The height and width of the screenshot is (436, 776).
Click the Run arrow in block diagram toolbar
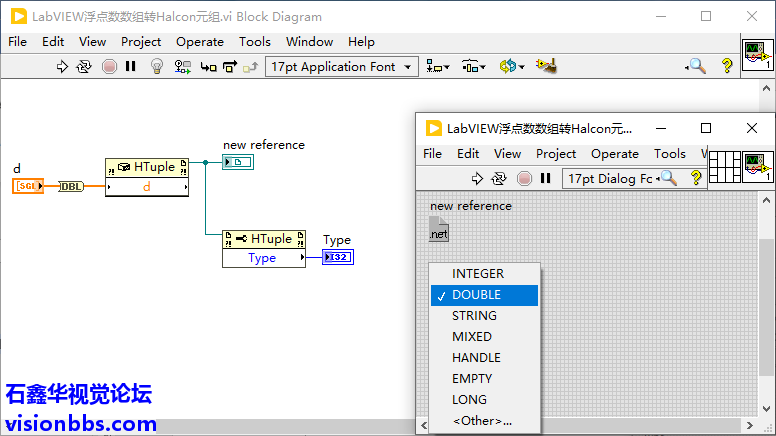pos(62,67)
